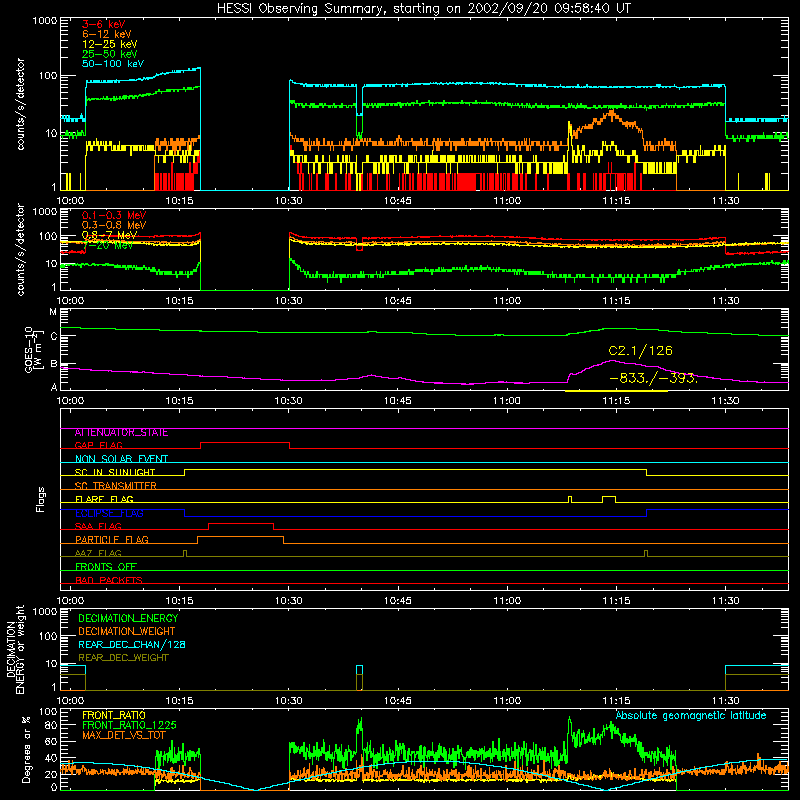Select the NON_SOLAR_EVENT flag label

121,459
